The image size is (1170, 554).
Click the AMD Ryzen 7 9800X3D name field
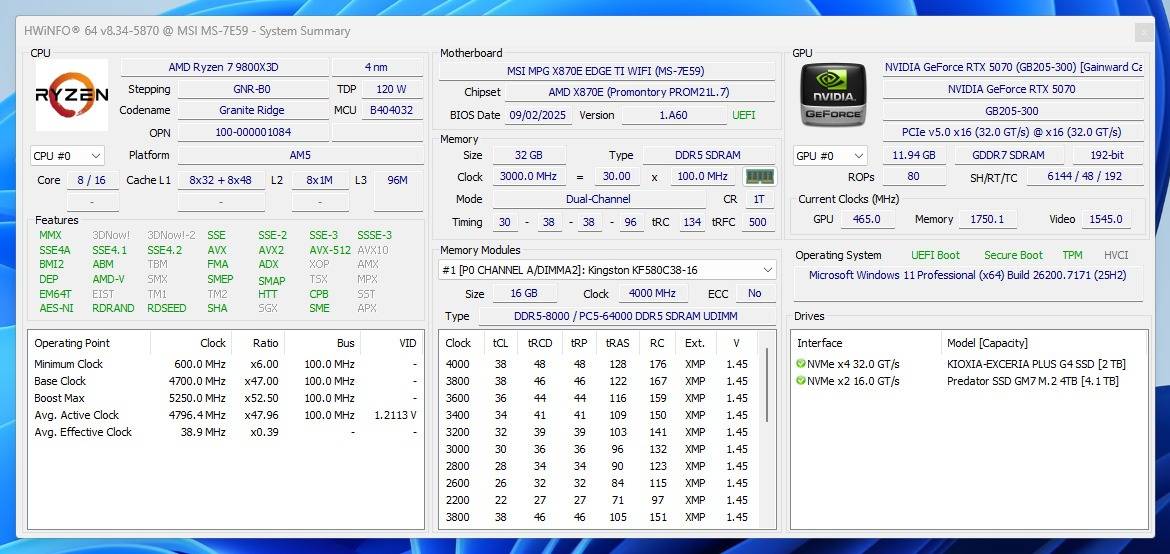point(223,67)
